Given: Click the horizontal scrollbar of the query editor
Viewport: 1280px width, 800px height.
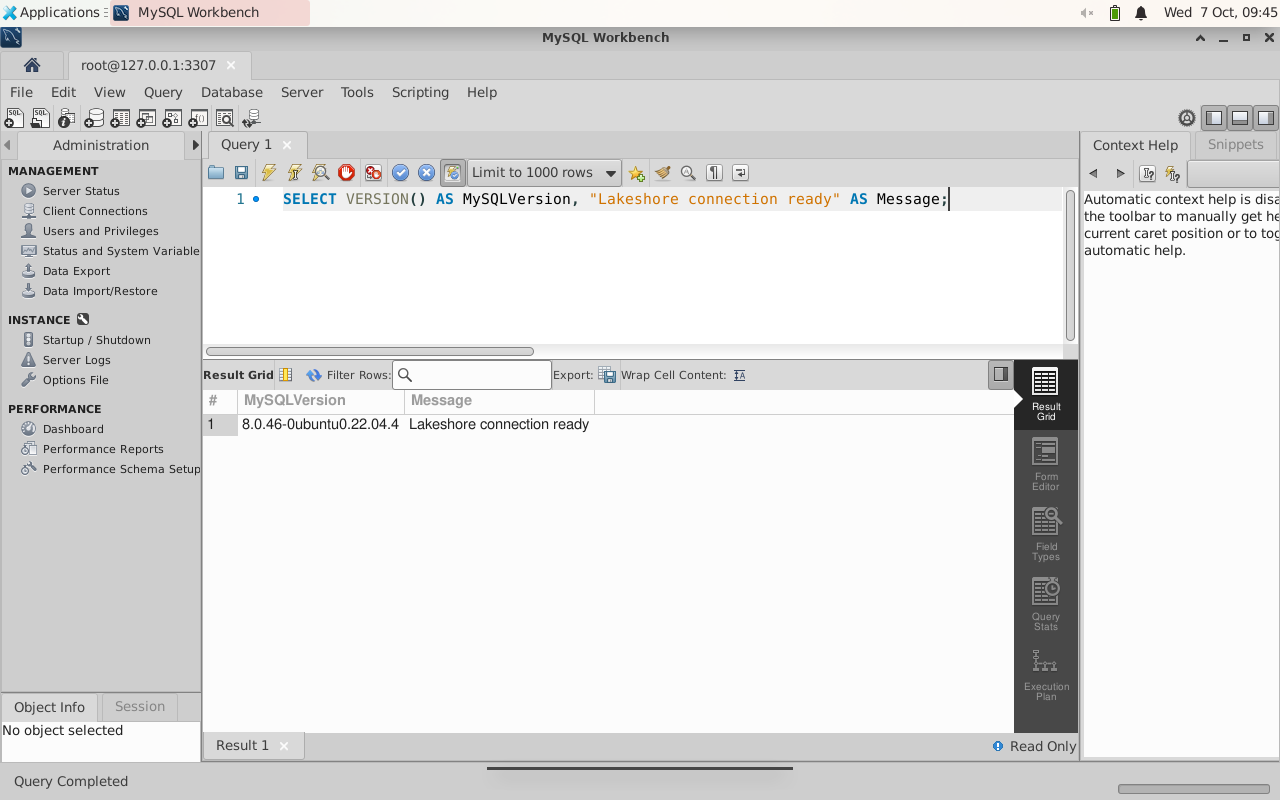Looking at the screenshot, I should 370,351.
